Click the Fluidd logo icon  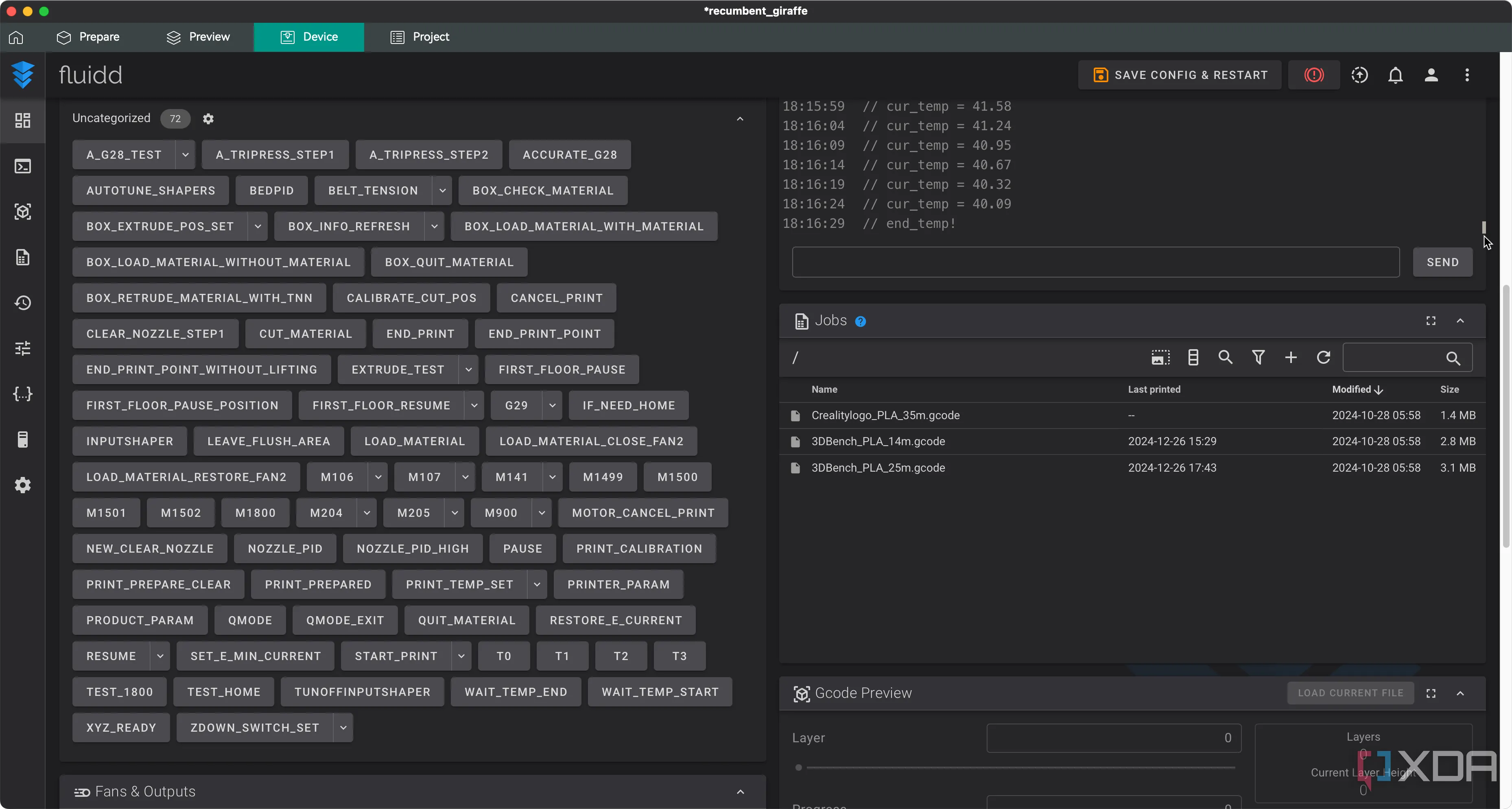pos(23,74)
